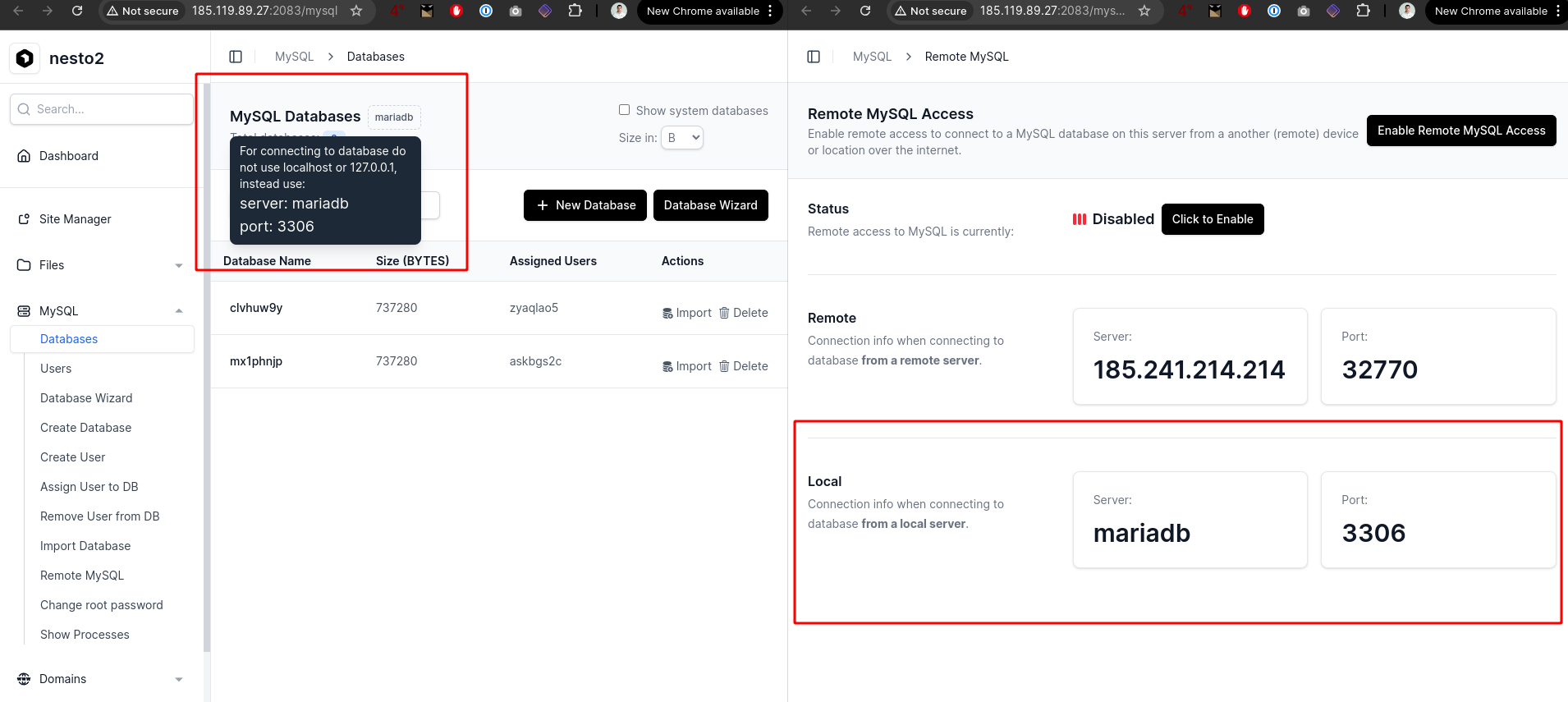1568x702 pixels.
Task: Click the left browser address bar URL
Action: [264, 11]
